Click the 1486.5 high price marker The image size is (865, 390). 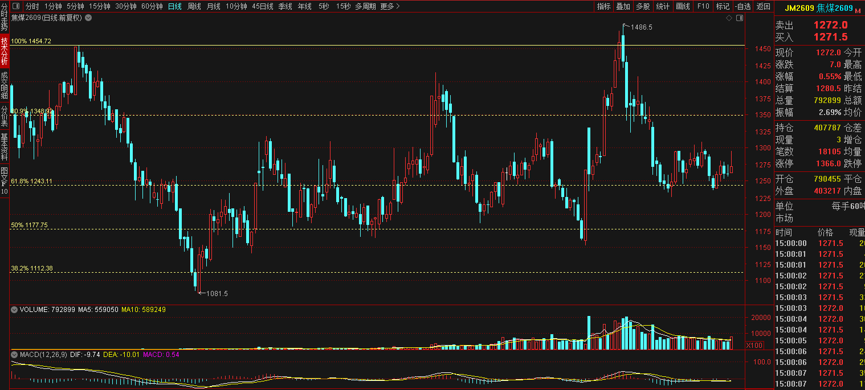coord(642,26)
